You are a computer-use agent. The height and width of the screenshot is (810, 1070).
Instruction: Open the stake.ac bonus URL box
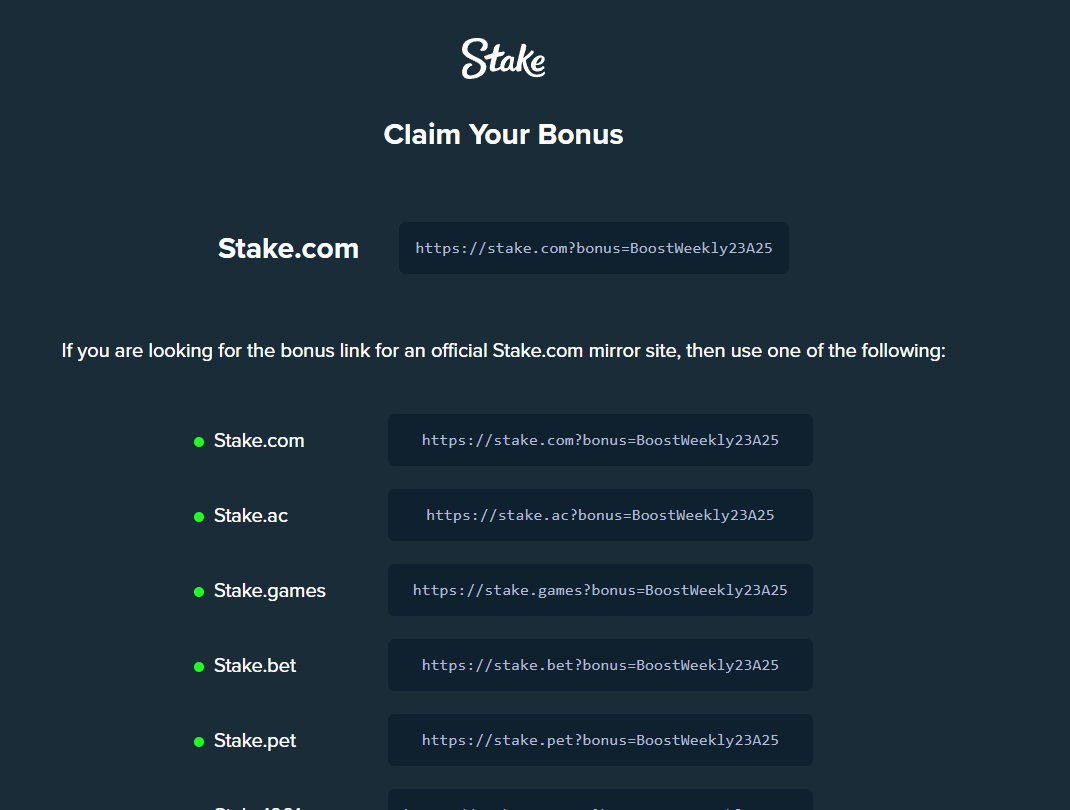[x=600, y=515]
